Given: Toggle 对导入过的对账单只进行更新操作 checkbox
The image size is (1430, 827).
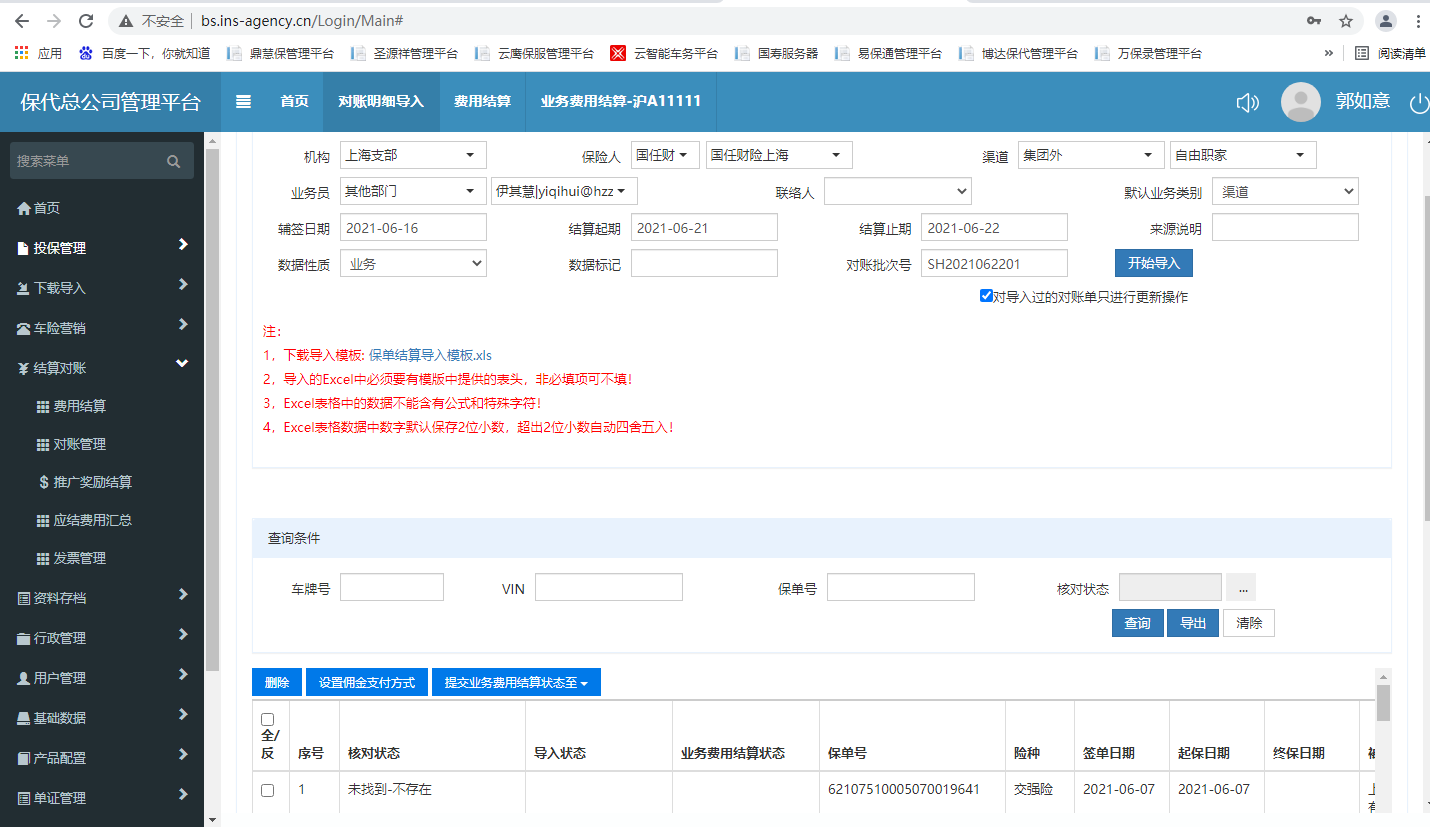Looking at the screenshot, I should pos(987,296).
